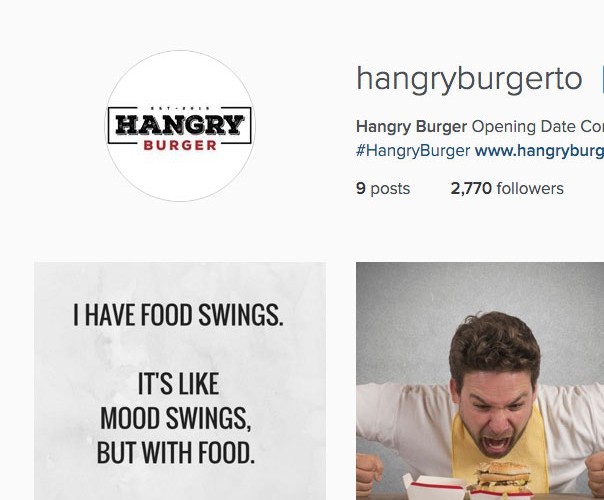
Task: Visit the www.hangryburger website link
Action: click(539, 151)
